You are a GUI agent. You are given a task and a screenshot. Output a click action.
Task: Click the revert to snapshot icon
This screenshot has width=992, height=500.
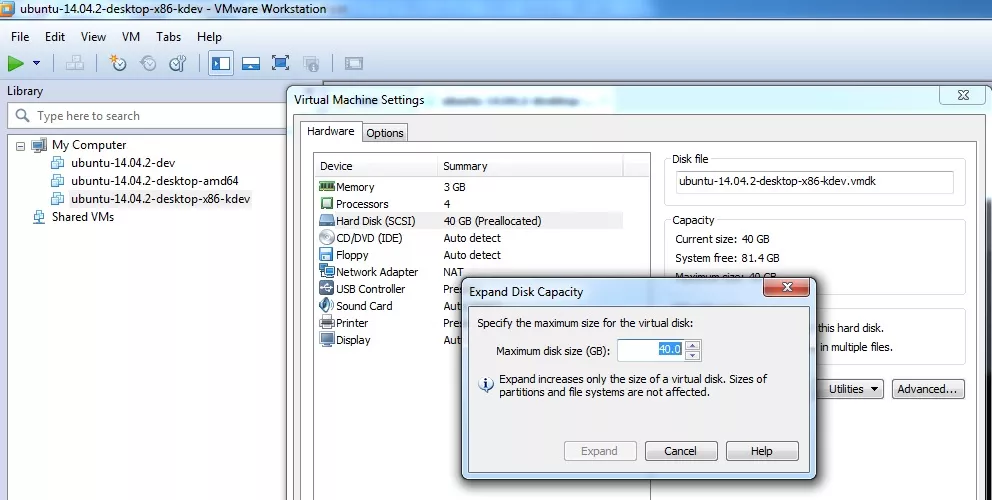click(x=148, y=63)
